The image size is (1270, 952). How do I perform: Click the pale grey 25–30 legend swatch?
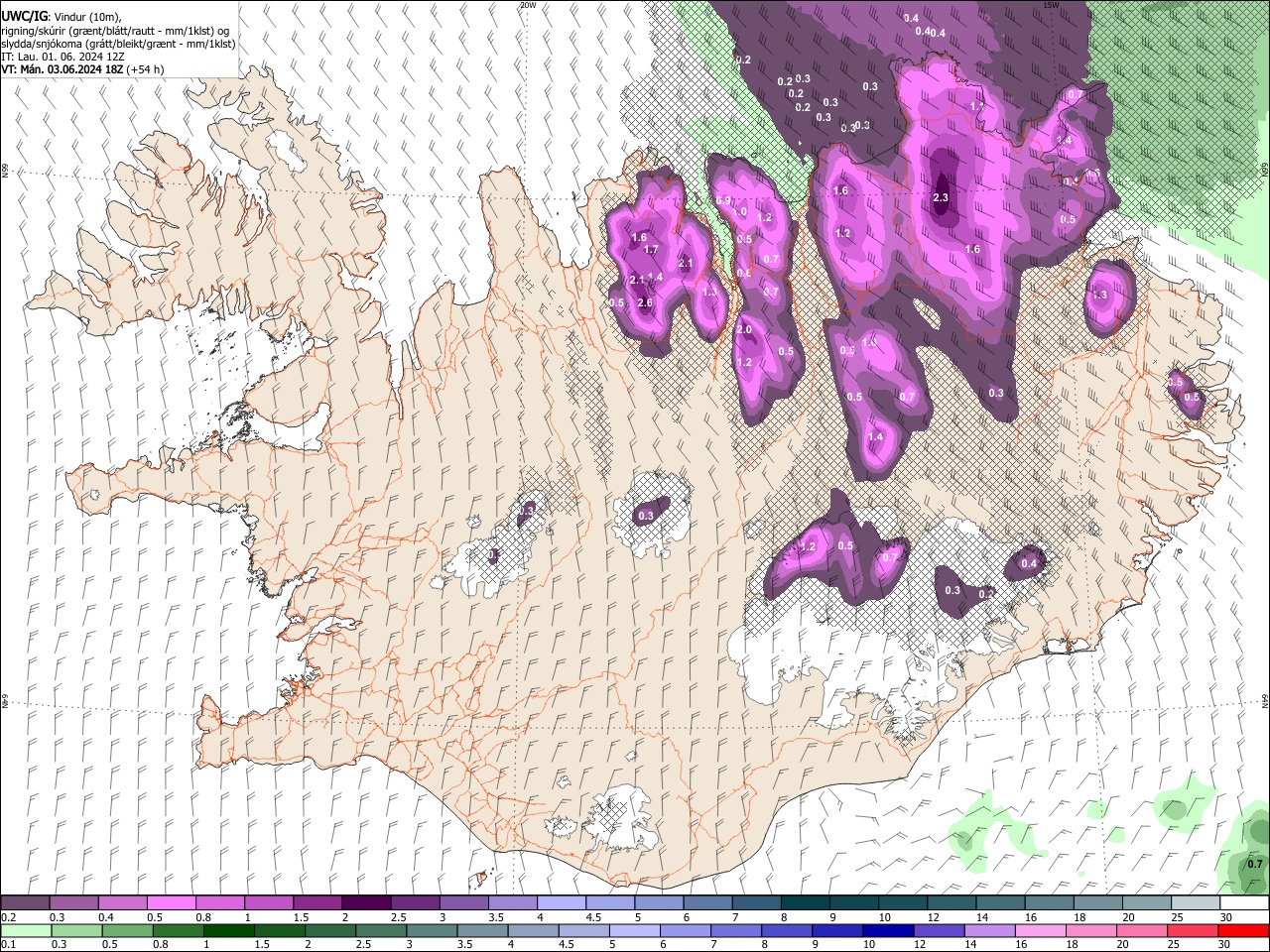(x=1196, y=903)
